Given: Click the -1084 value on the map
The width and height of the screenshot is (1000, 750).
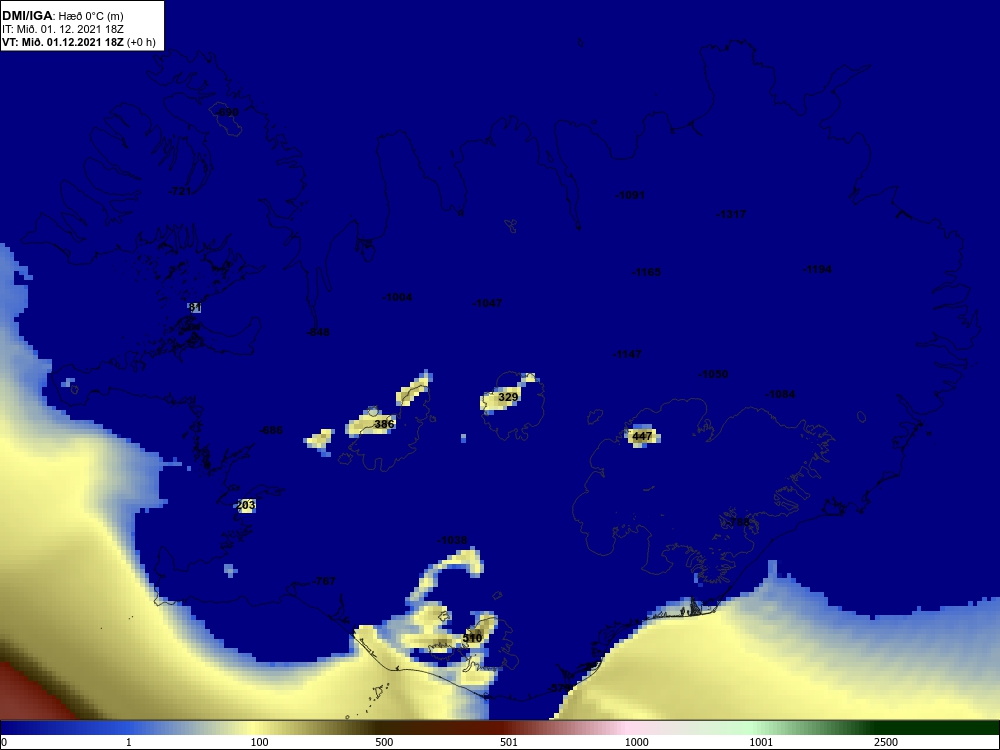Looking at the screenshot, I should [x=780, y=394].
